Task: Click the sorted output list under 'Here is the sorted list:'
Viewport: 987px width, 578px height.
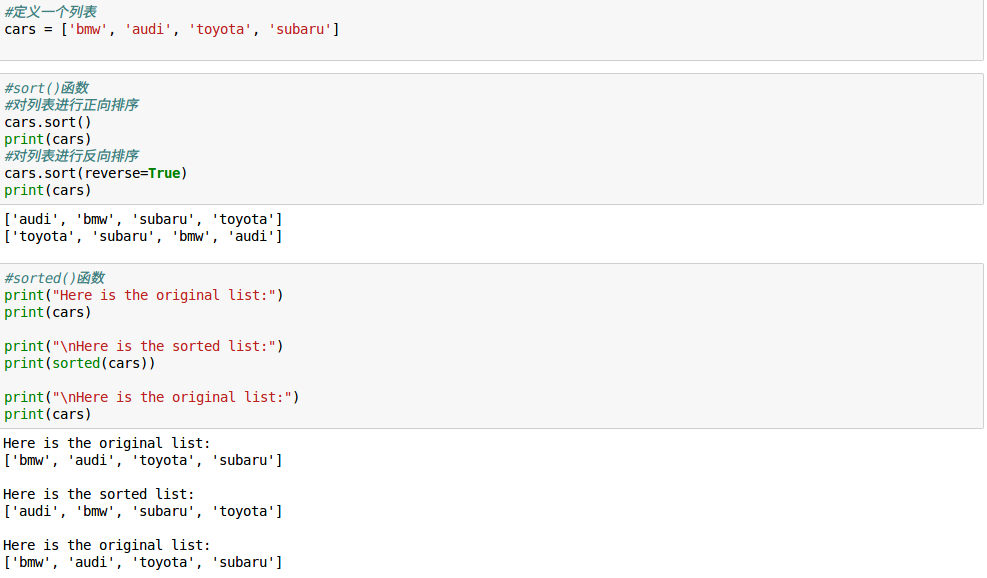Action: (143, 511)
